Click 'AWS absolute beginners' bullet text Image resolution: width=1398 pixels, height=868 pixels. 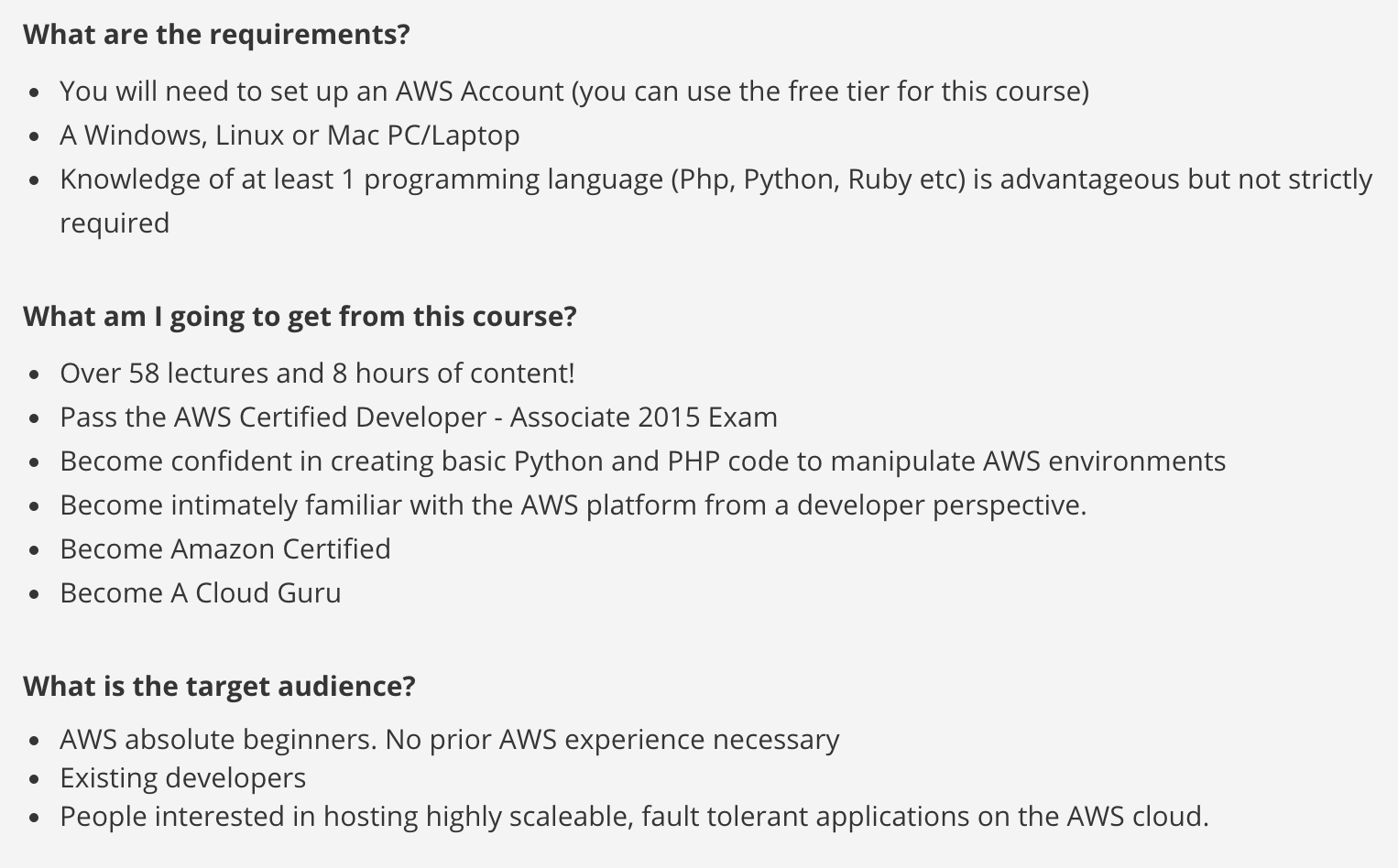(x=449, y=740)
